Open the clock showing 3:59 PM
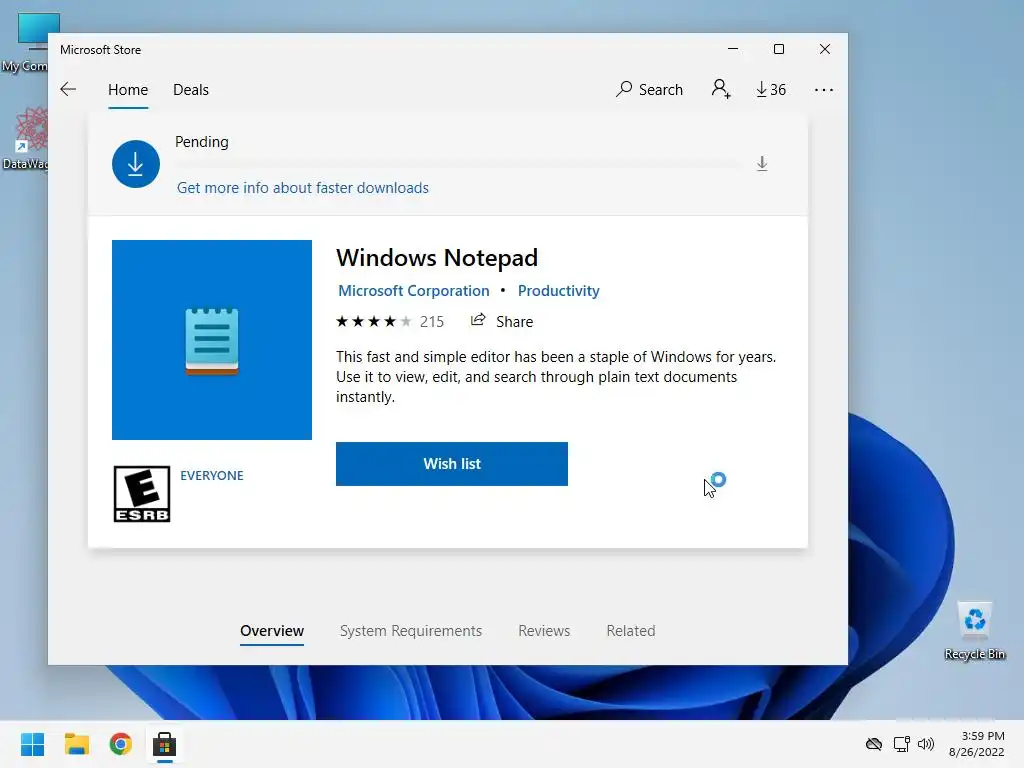 [x=977, y=744]
